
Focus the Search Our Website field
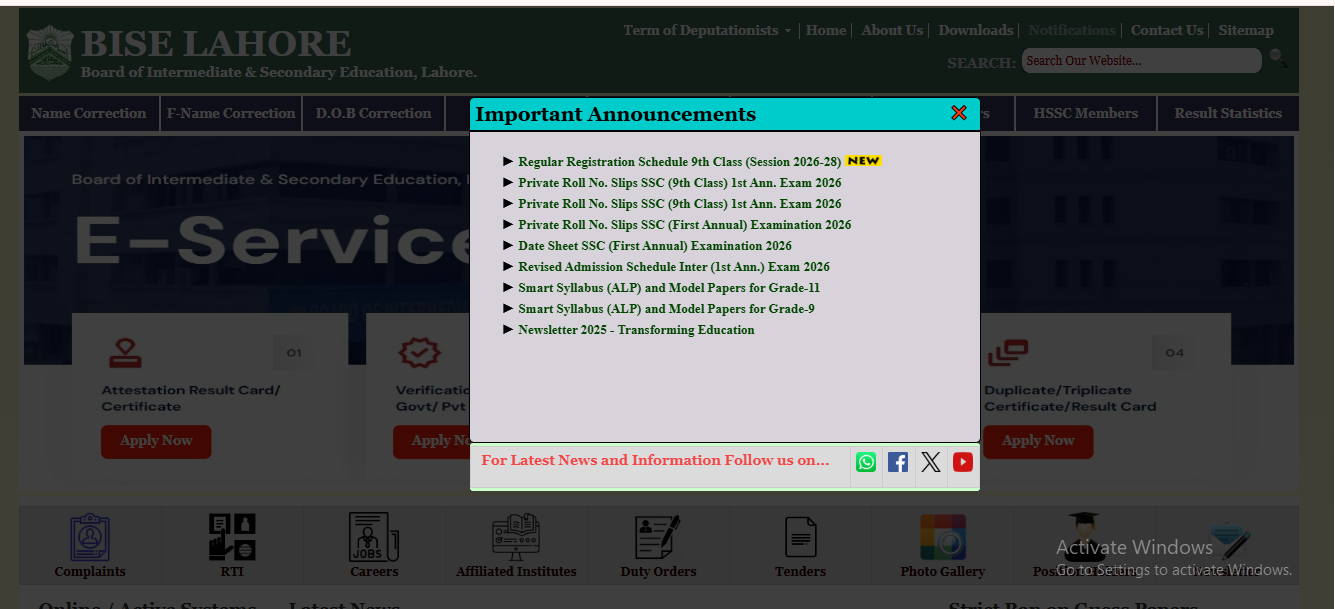click(1141, 61)
